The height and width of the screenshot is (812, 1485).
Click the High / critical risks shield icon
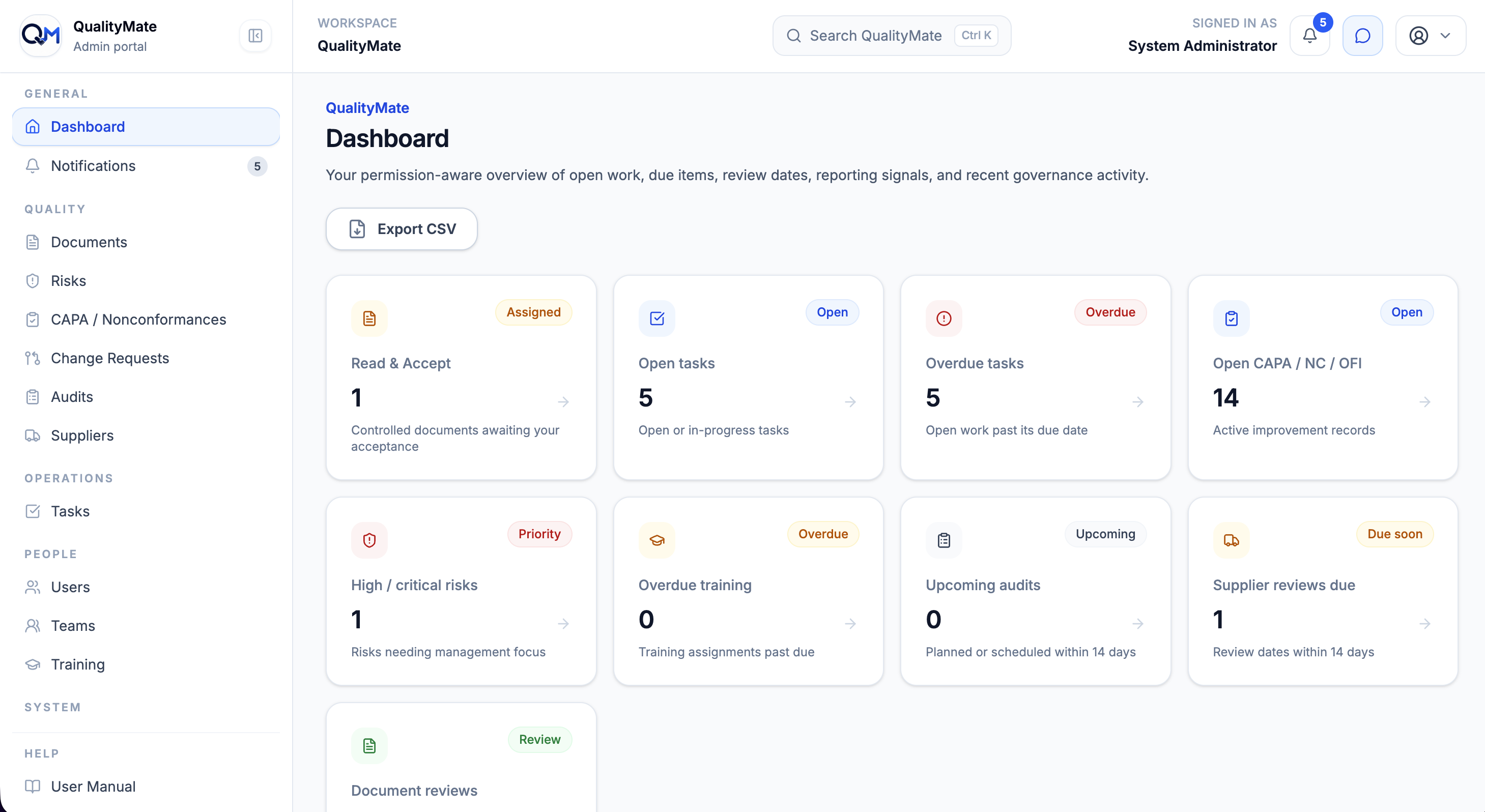point(369,540)
